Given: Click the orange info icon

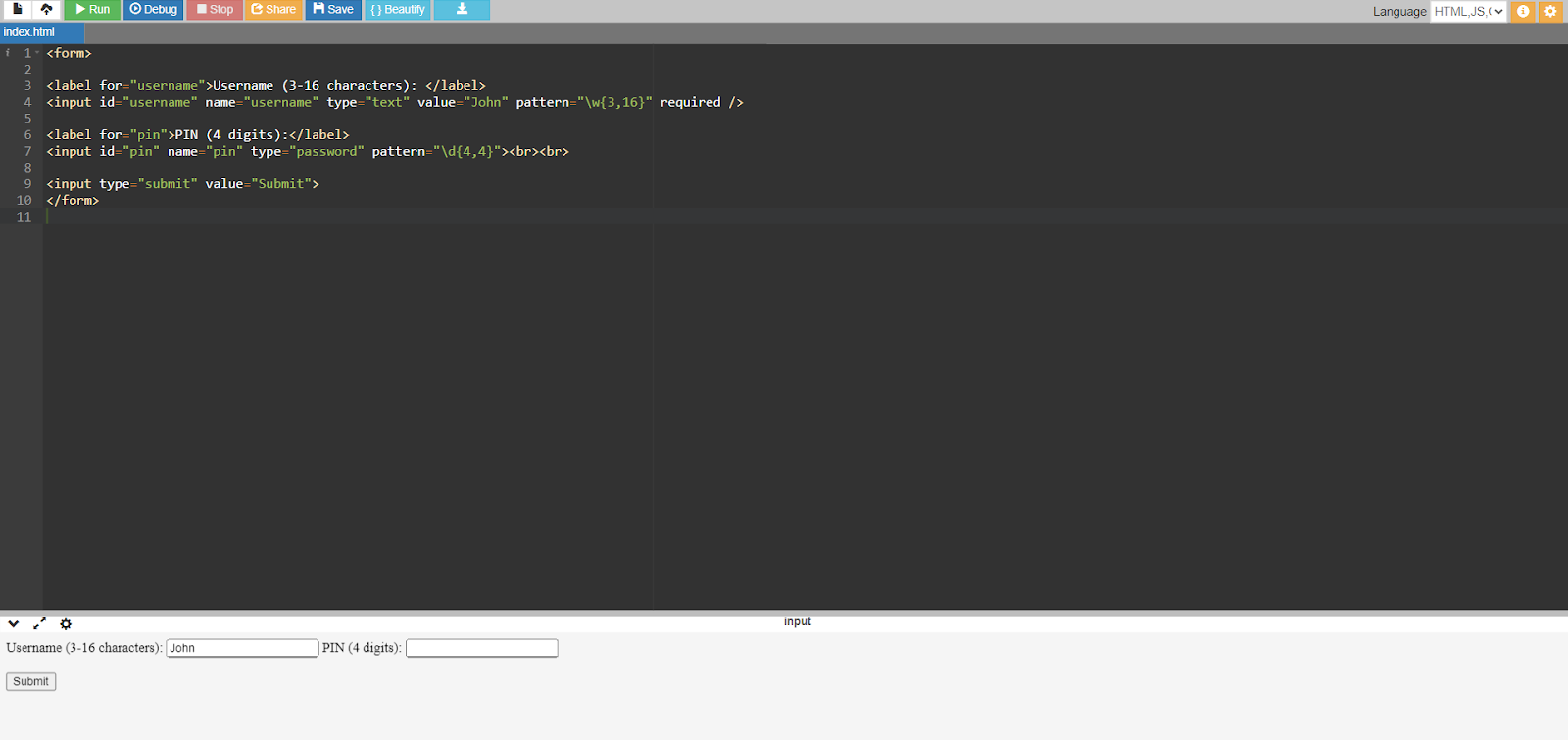Looking at the screenshot, I should (x=1523, y=11).
